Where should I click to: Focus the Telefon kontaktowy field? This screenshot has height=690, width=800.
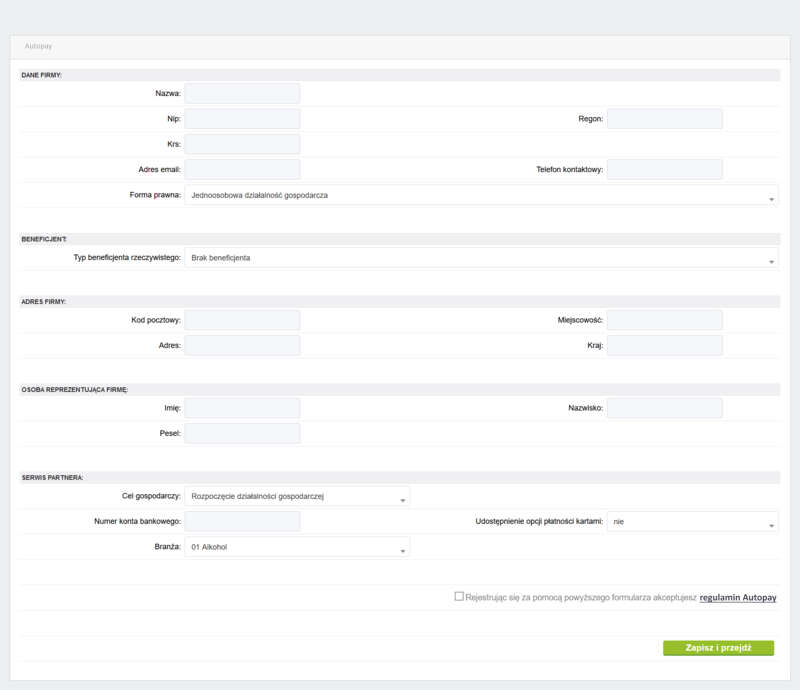click(x=664, y=169)
